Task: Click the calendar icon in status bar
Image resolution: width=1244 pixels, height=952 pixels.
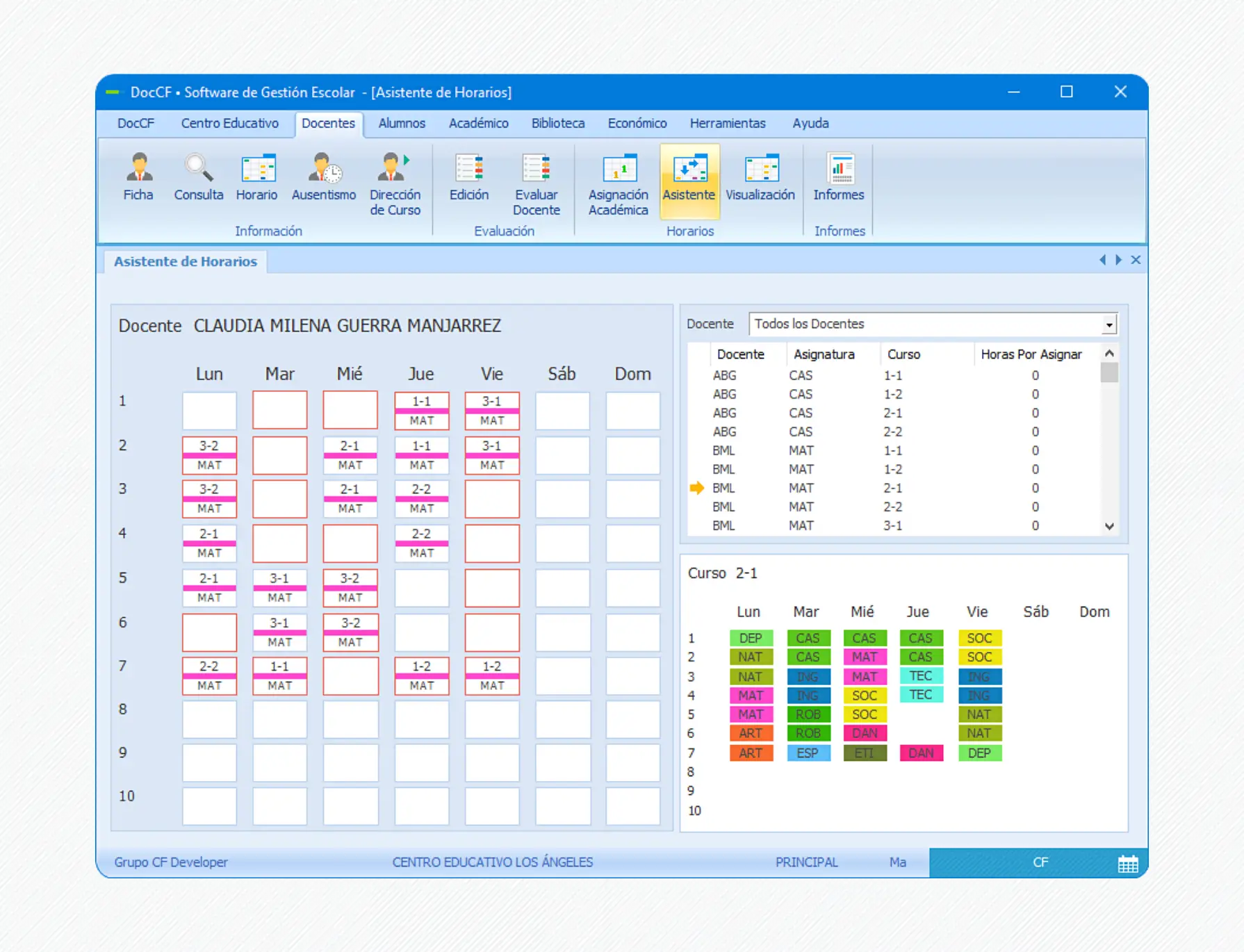Action: [x=1127, y=864]
